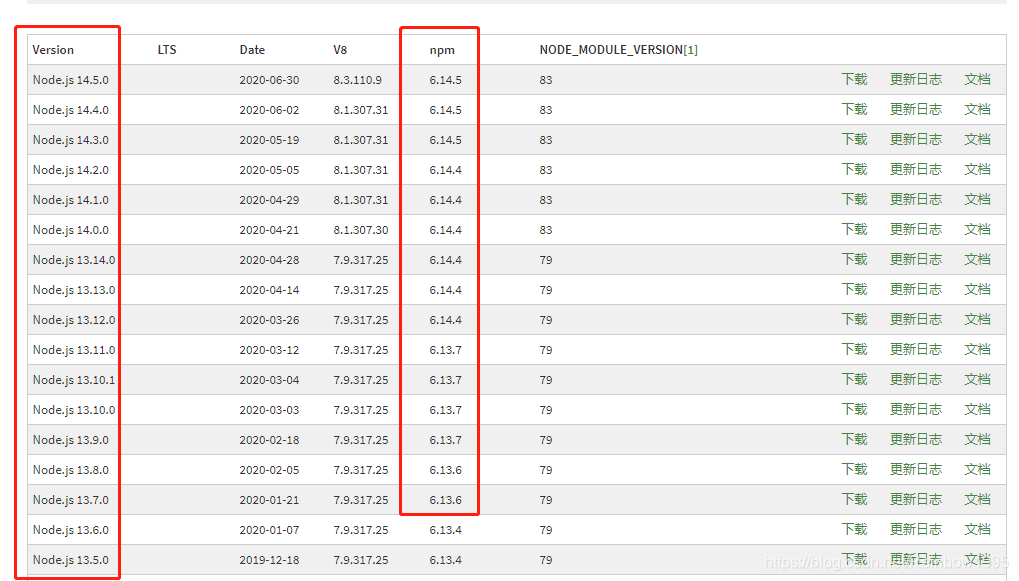Viewport: 1019px width, 581px height.
Task: View changelog of Node.js 14.3.0
Action: tap(915, 140)
